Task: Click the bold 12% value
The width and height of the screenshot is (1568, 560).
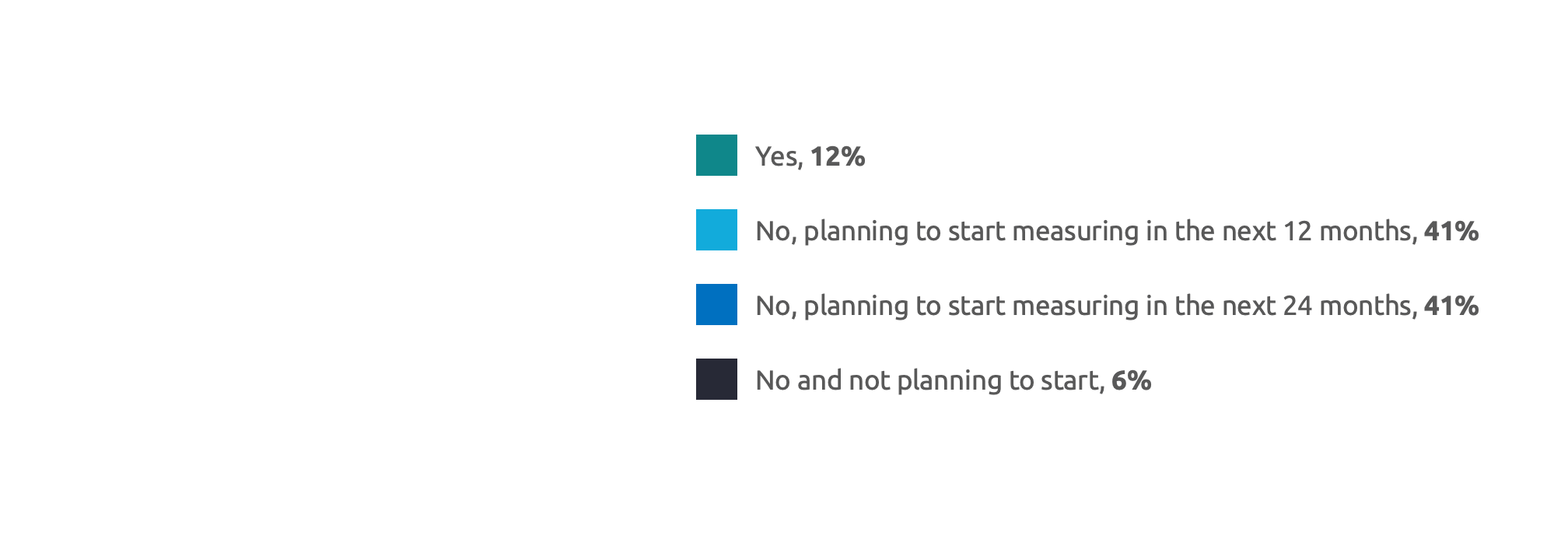Action: tap(838, 156)
